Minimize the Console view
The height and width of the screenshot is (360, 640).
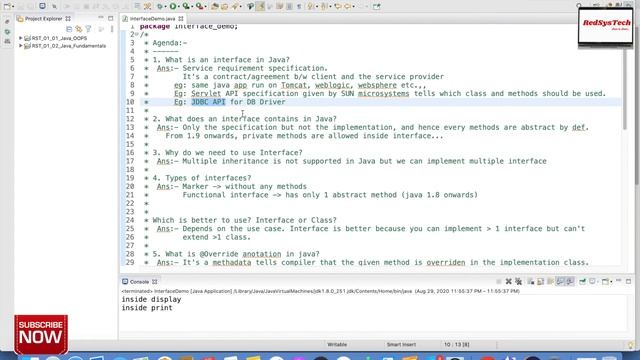pos(619,281)
